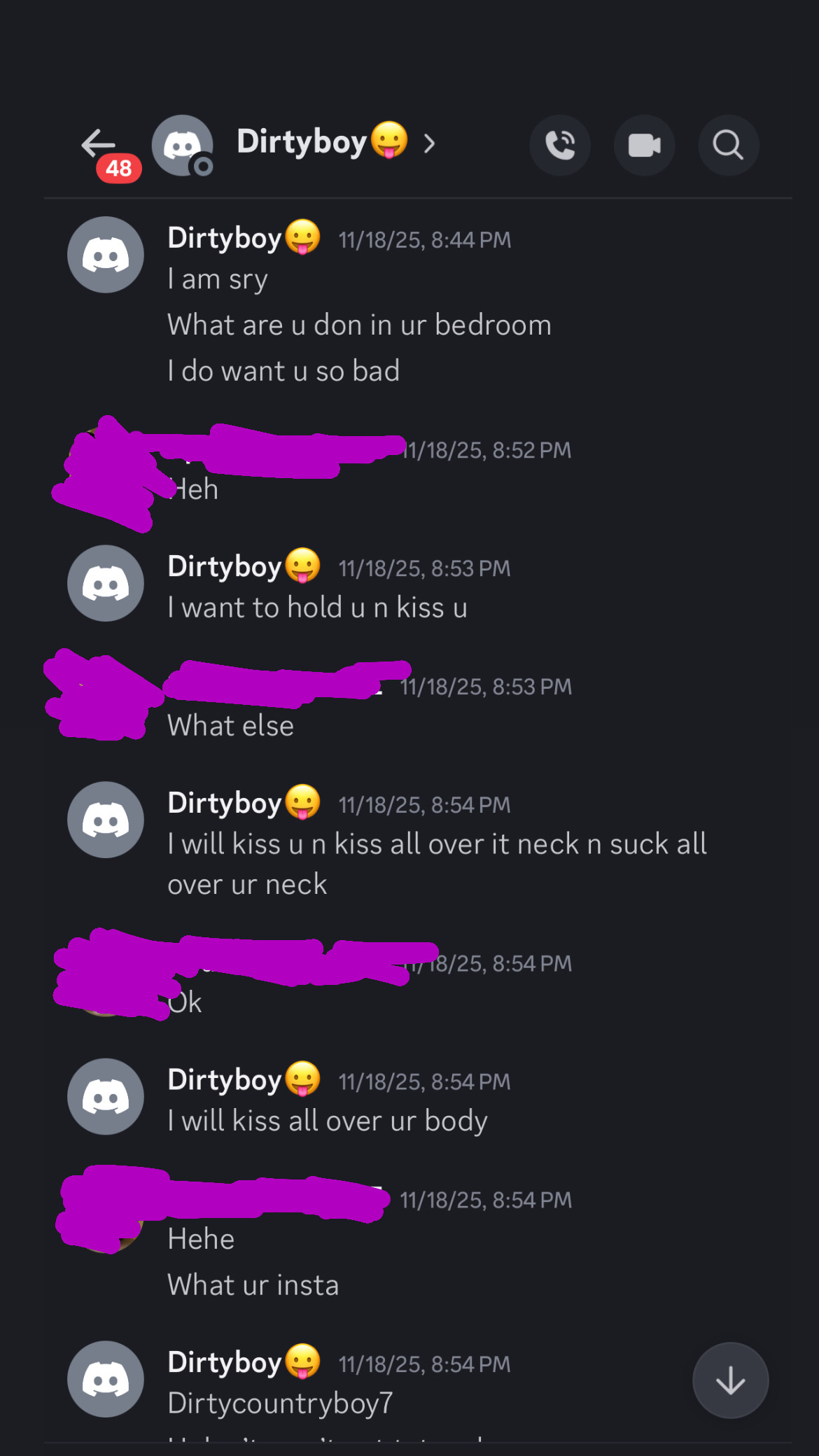Tap Dirtyboy avatar next to 'kiss all over ur body'
The width and height of the screenshot is (819, 1456).
[x=106, y=1096]
